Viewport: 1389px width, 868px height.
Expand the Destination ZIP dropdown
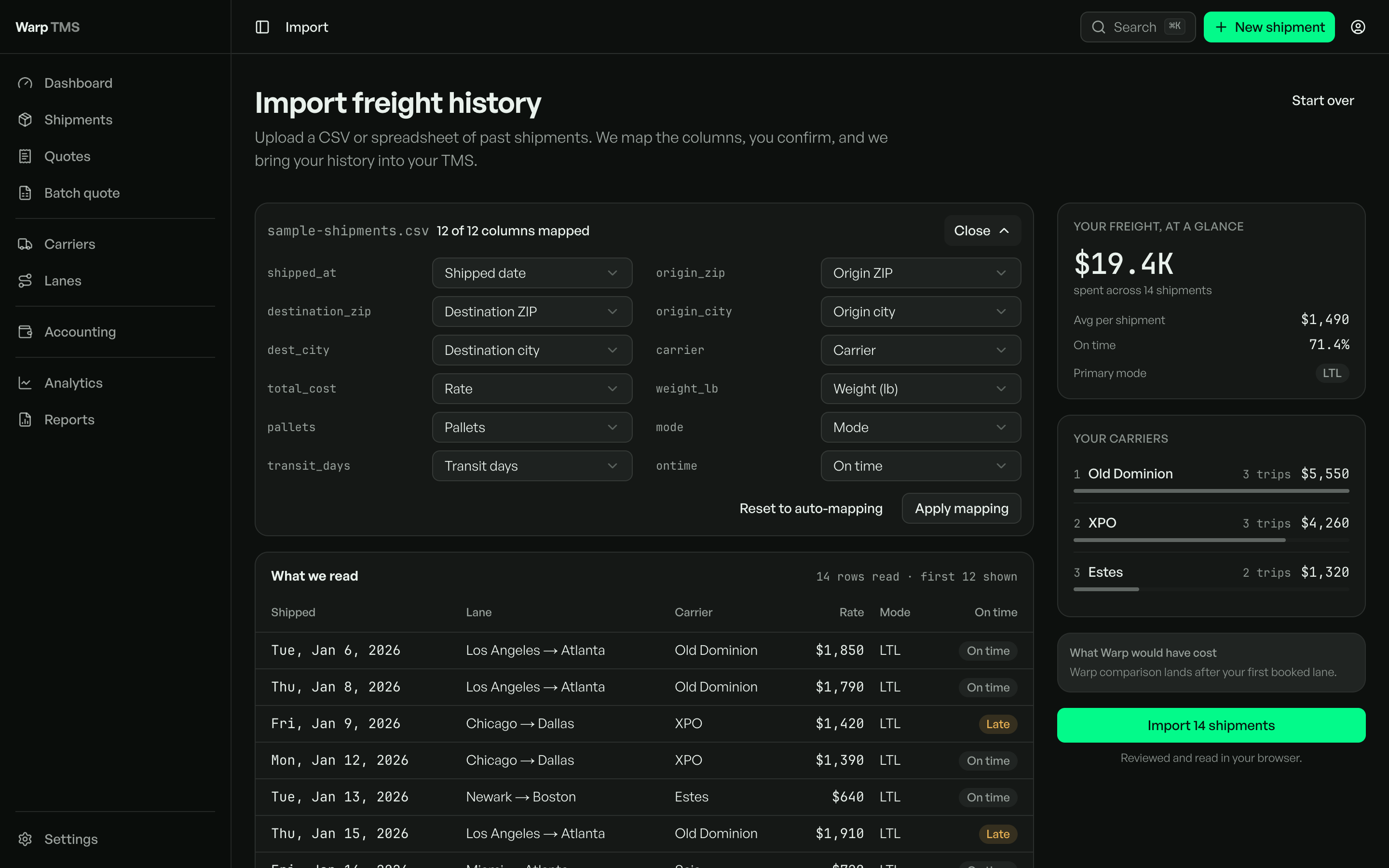532,312
